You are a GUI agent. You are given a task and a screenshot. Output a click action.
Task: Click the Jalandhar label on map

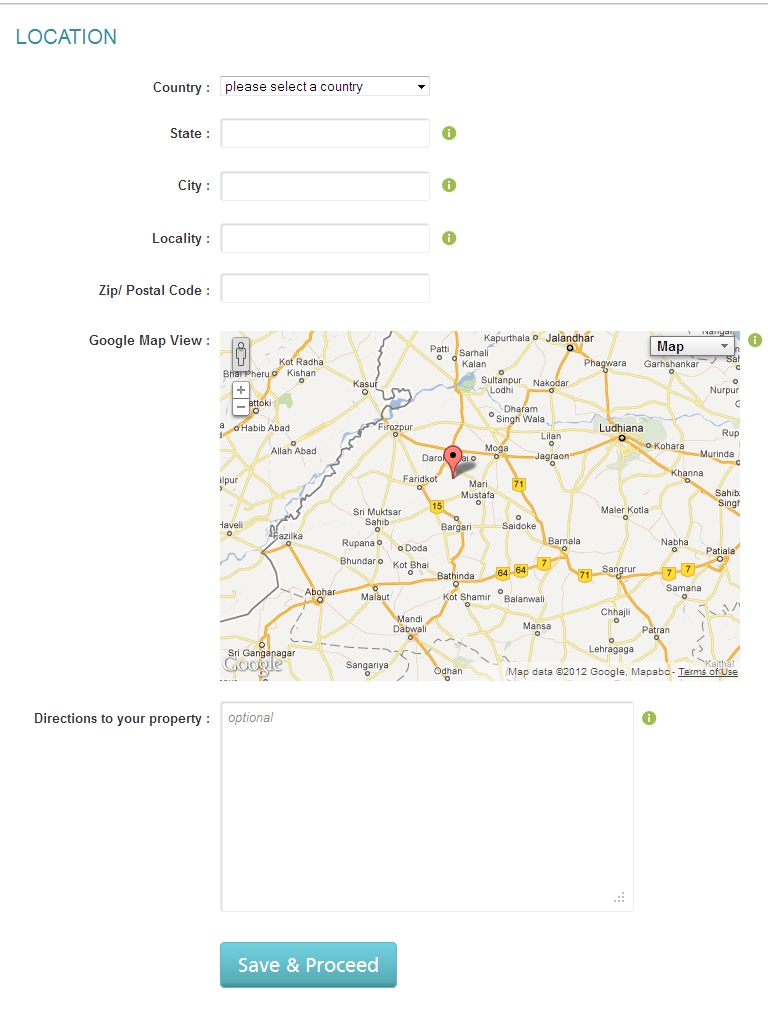[x=570, y=338]
